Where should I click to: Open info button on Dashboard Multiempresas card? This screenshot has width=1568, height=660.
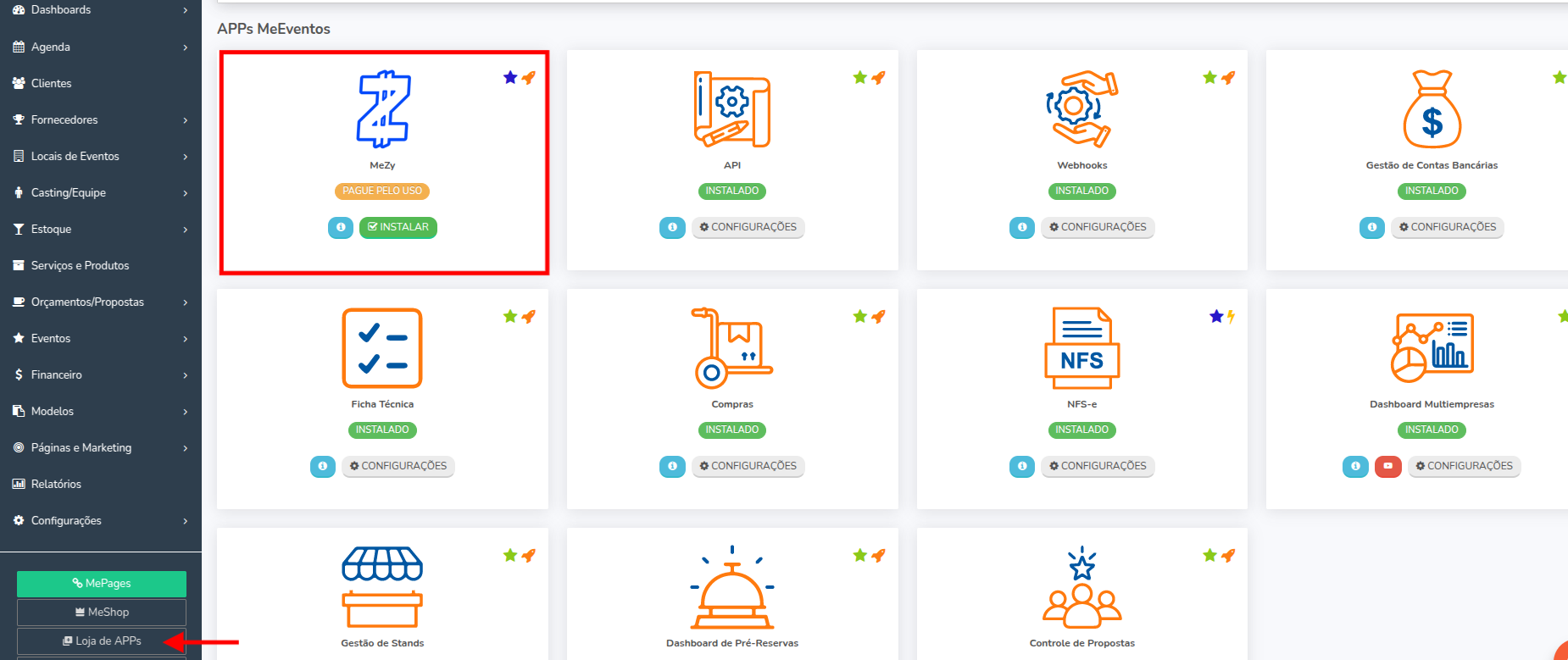[x=1355, y=466]
